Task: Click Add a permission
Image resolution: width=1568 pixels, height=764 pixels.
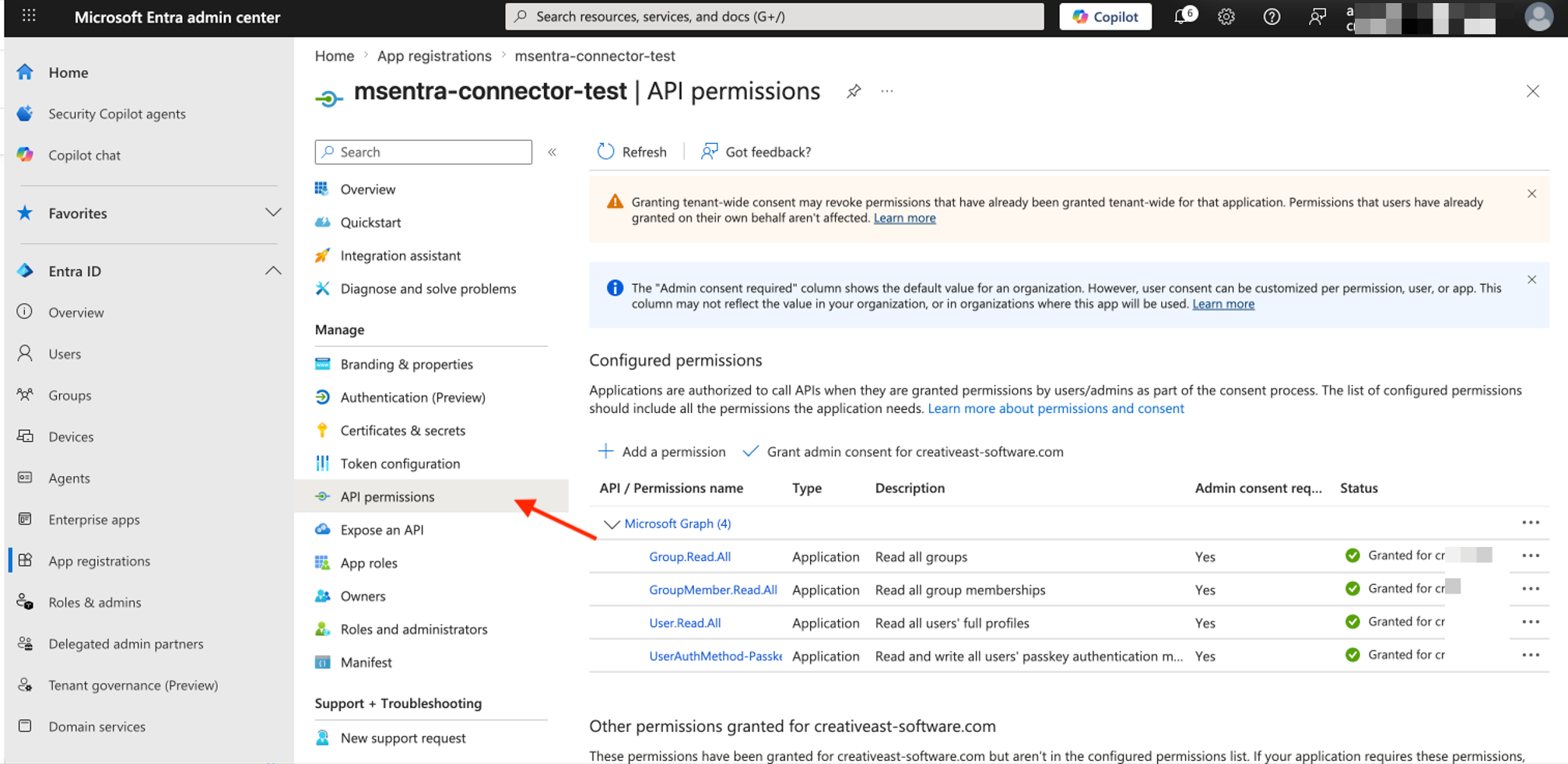Action: click(661, 451)
